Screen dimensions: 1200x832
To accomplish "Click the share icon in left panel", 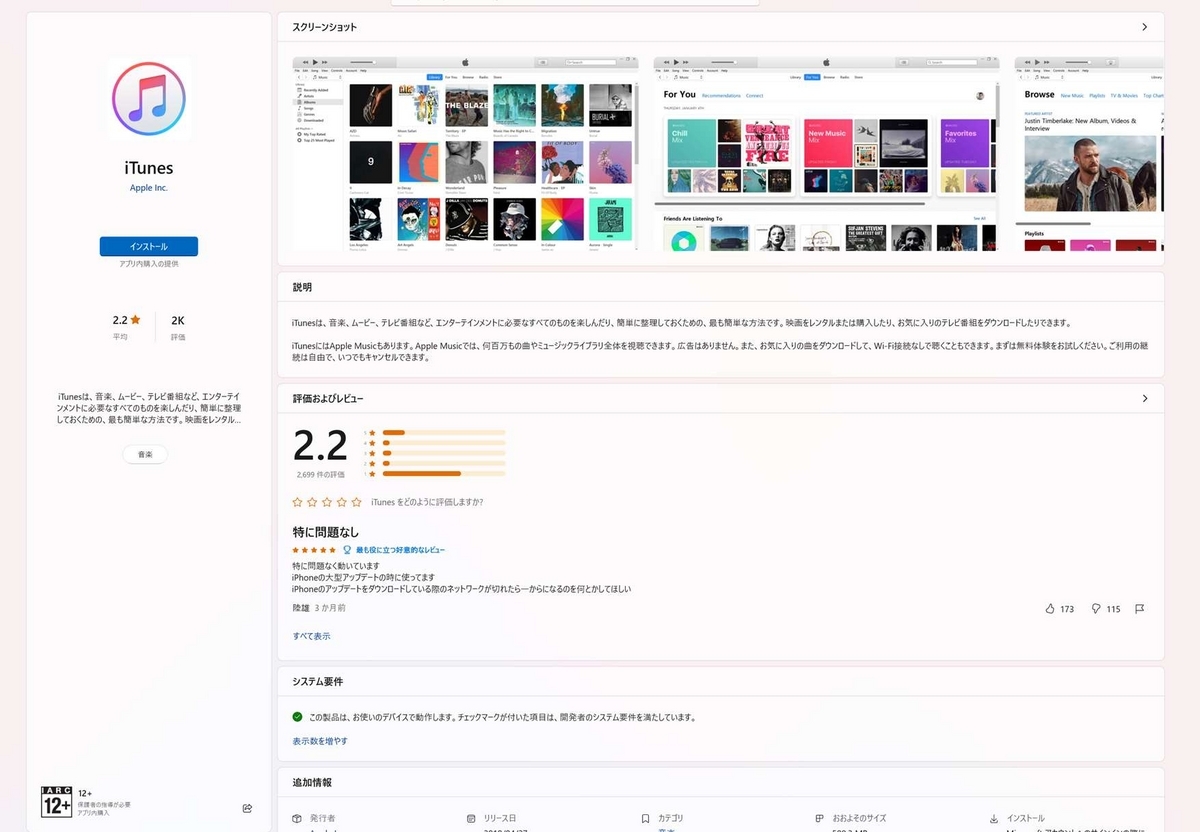I will pyautogui.click(x=247, y=808).
